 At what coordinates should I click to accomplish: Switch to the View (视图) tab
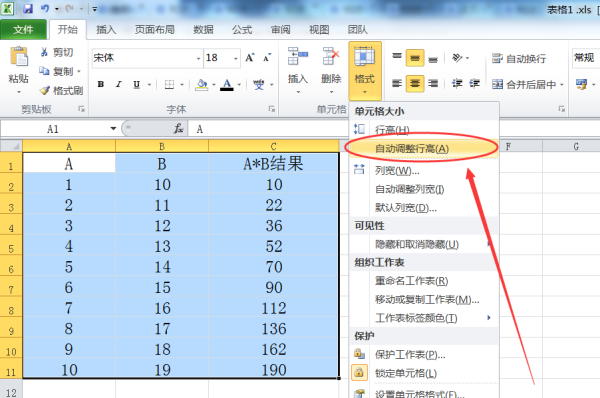[x=319, y=29]
